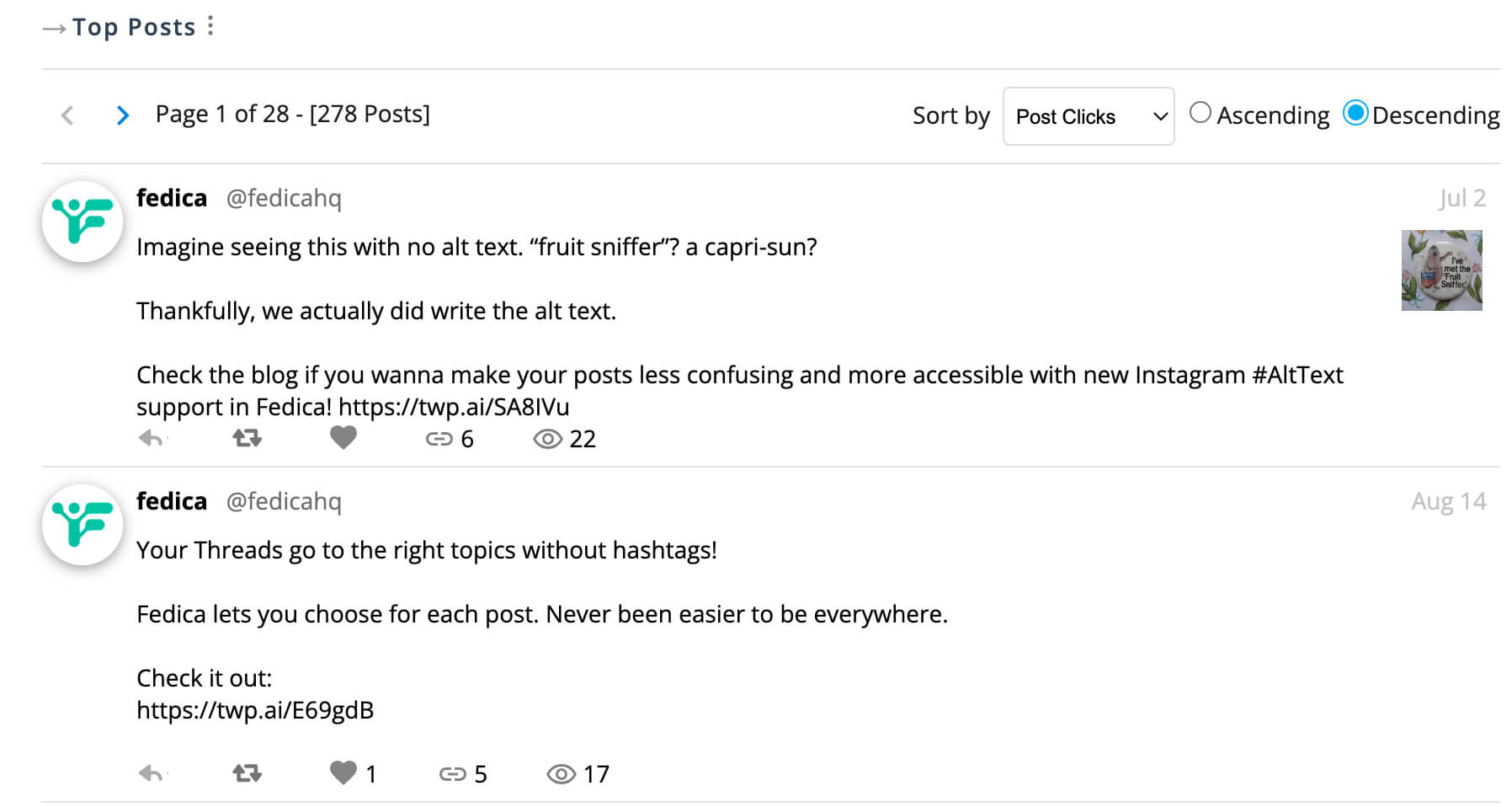Image resolution: width=1512 pixels, height=807 pixels.
Task: Go to the previous page of posts
Action: click(67, 115)
